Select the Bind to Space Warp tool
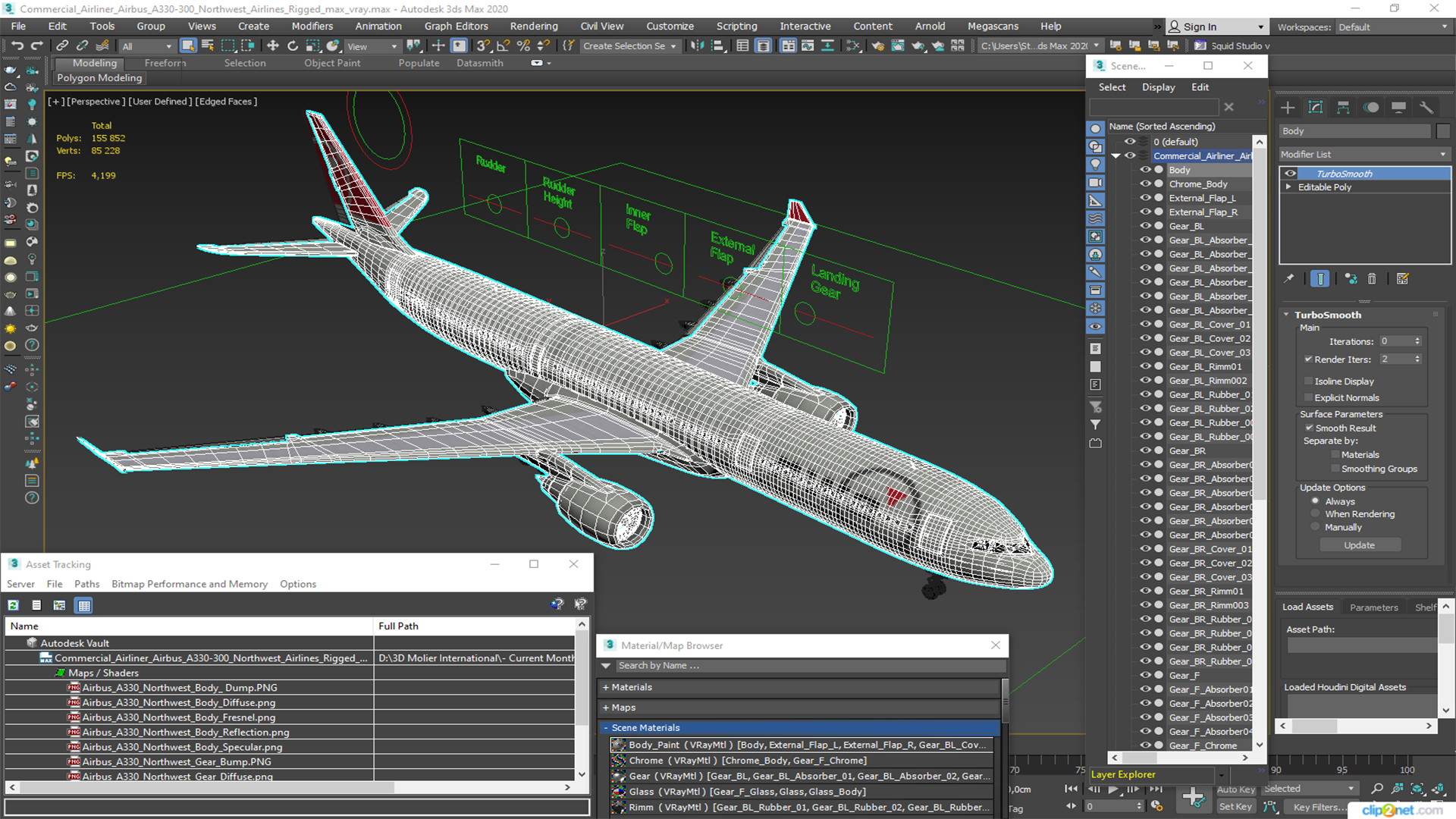1456x819 pixels. (x=102, y=45)
